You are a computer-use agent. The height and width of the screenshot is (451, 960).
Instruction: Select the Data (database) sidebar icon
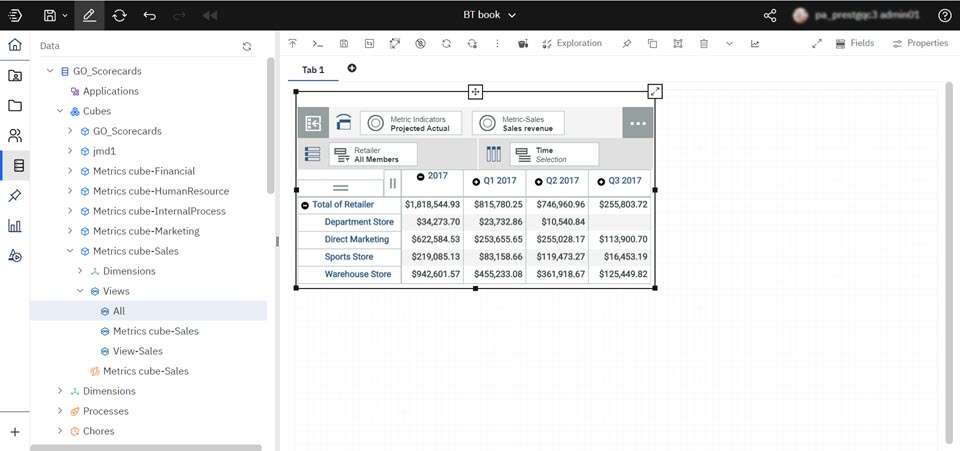19,165
